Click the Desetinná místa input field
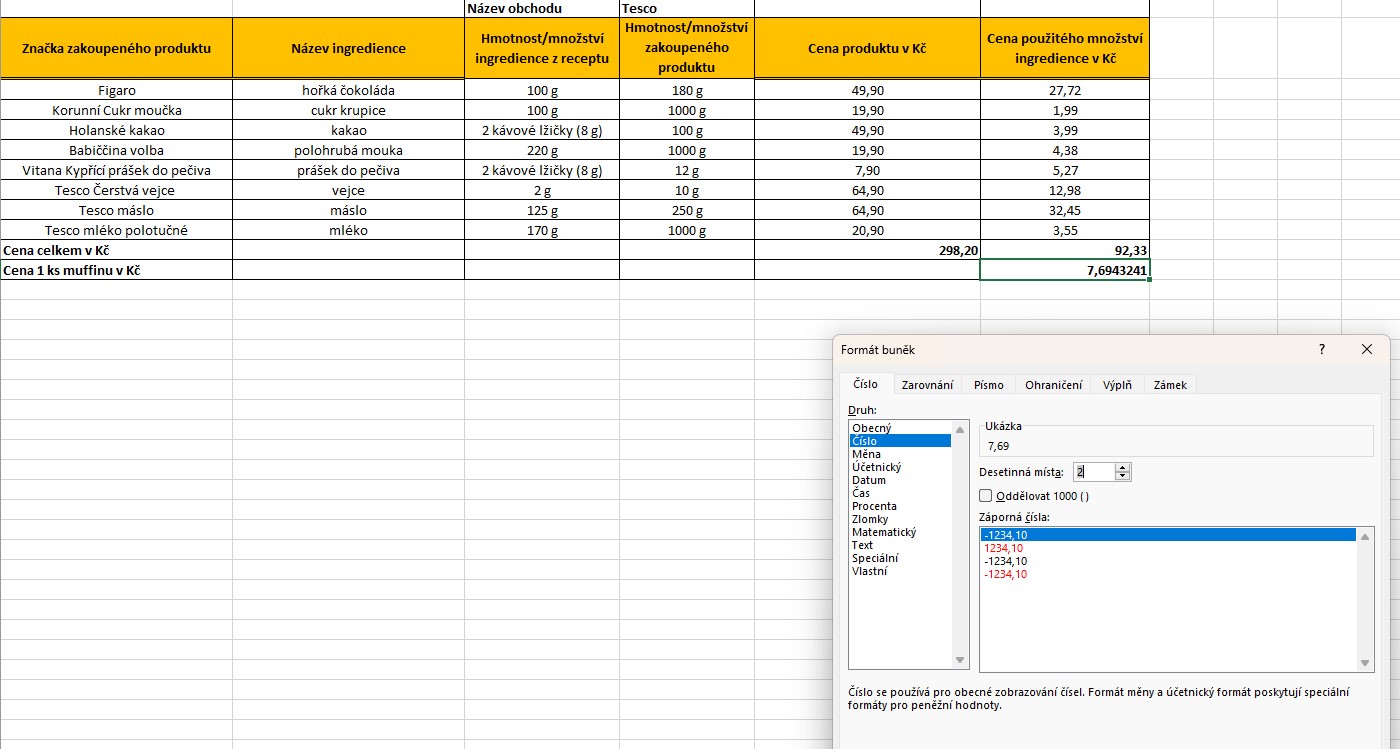This screenshot has height=749, width=1400. 1092,472
